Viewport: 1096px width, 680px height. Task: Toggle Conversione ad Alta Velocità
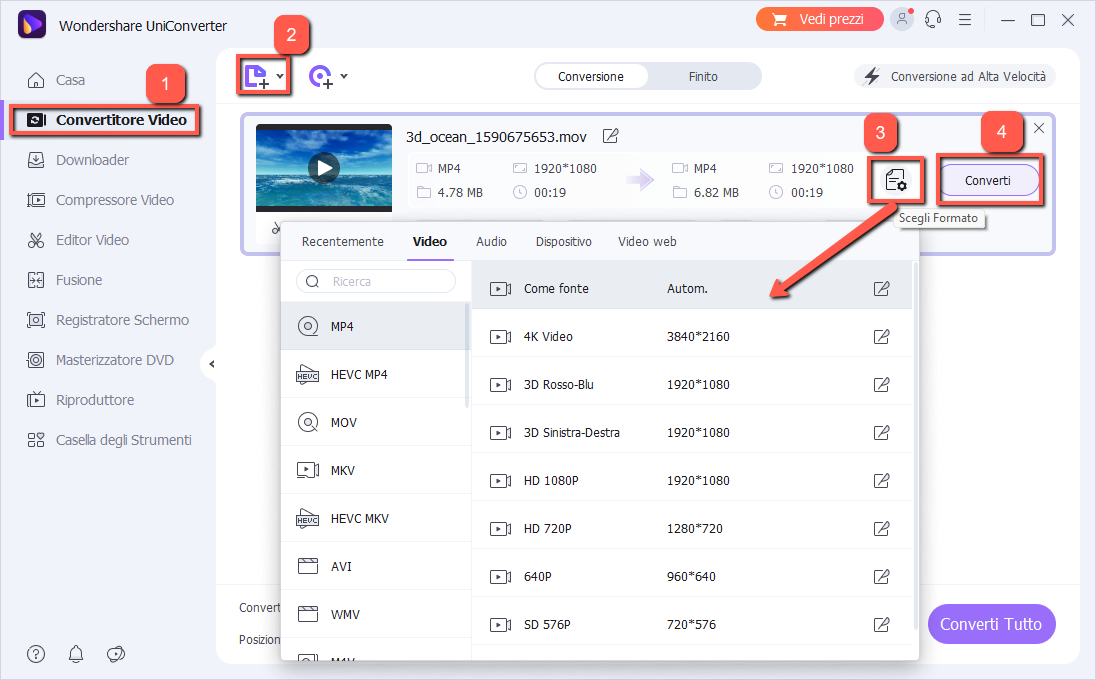[955, 77]
